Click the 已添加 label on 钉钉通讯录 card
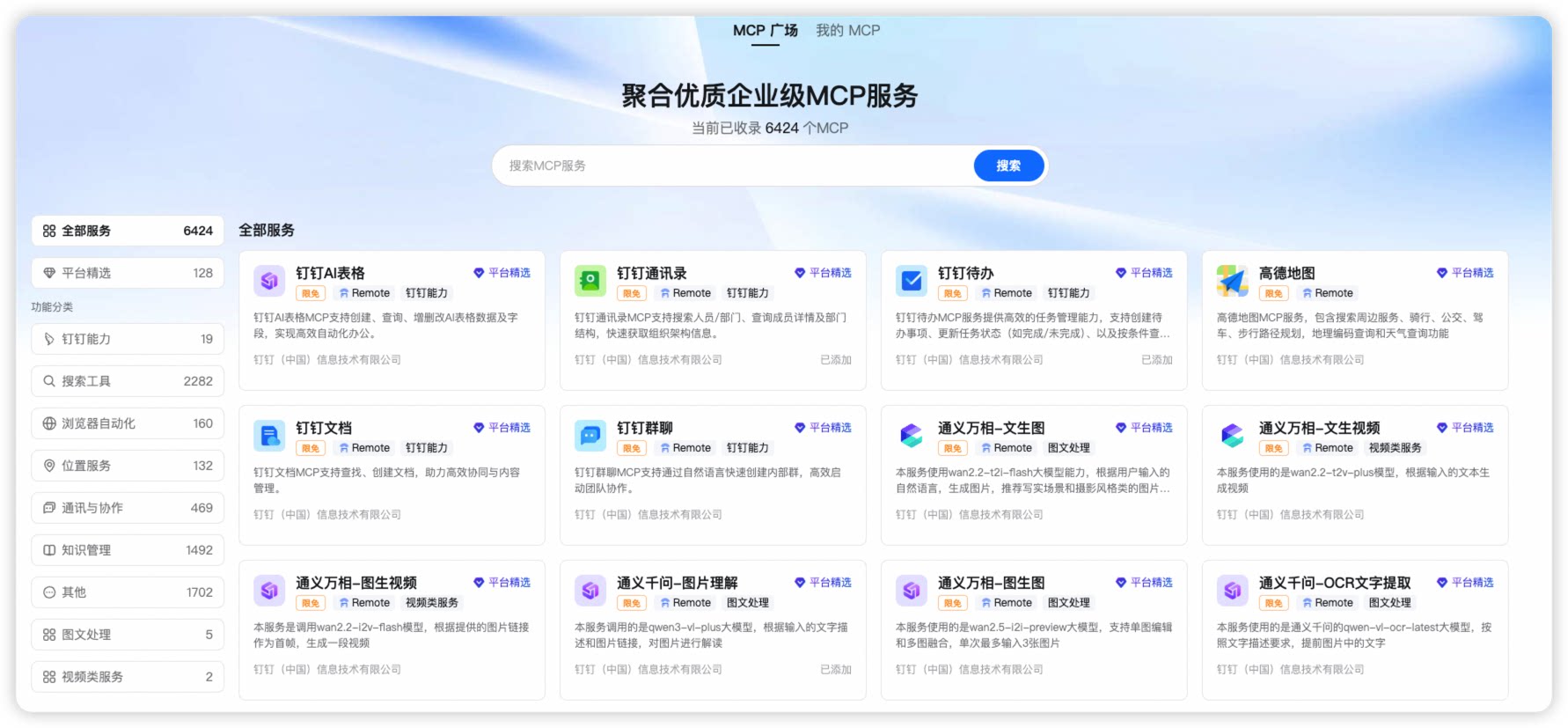This screenshot has width=1568, height=728. (x=836, y=360)
